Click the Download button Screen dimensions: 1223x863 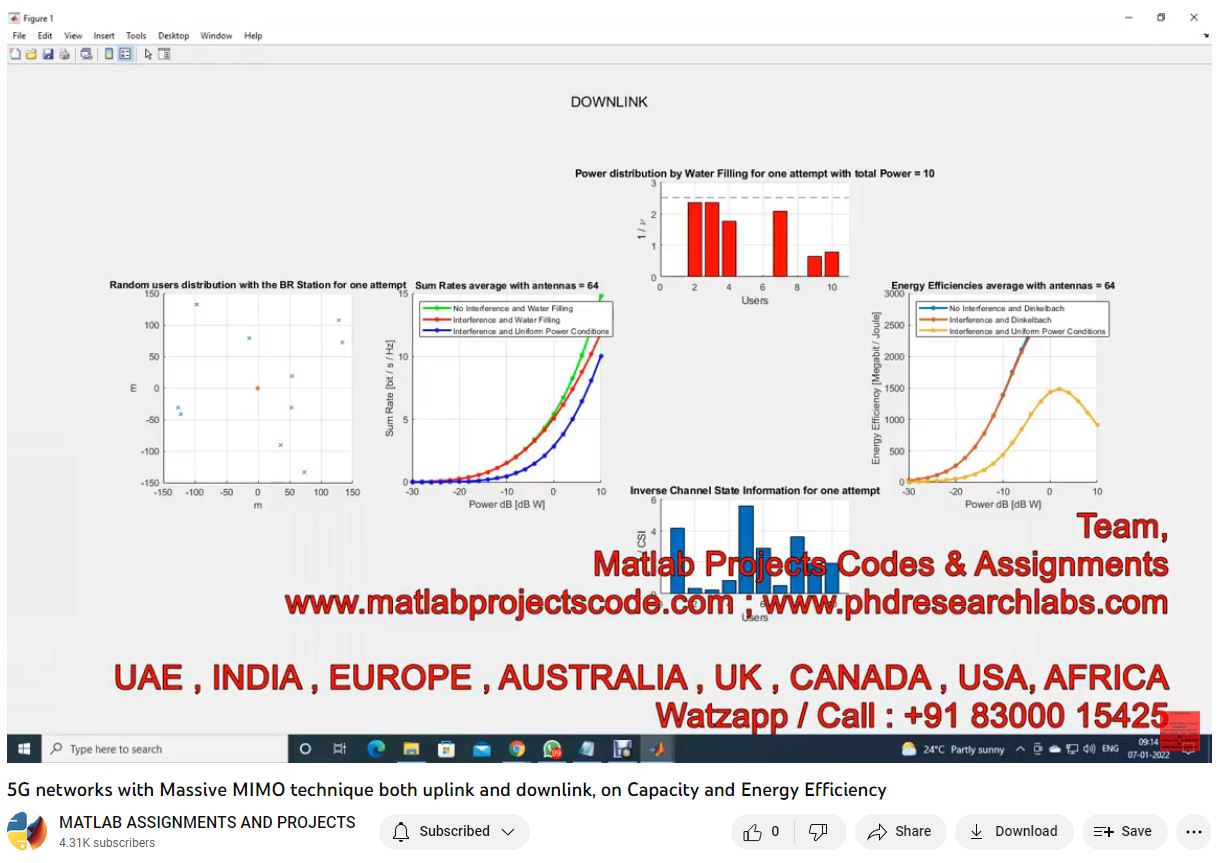[1014, 831]
